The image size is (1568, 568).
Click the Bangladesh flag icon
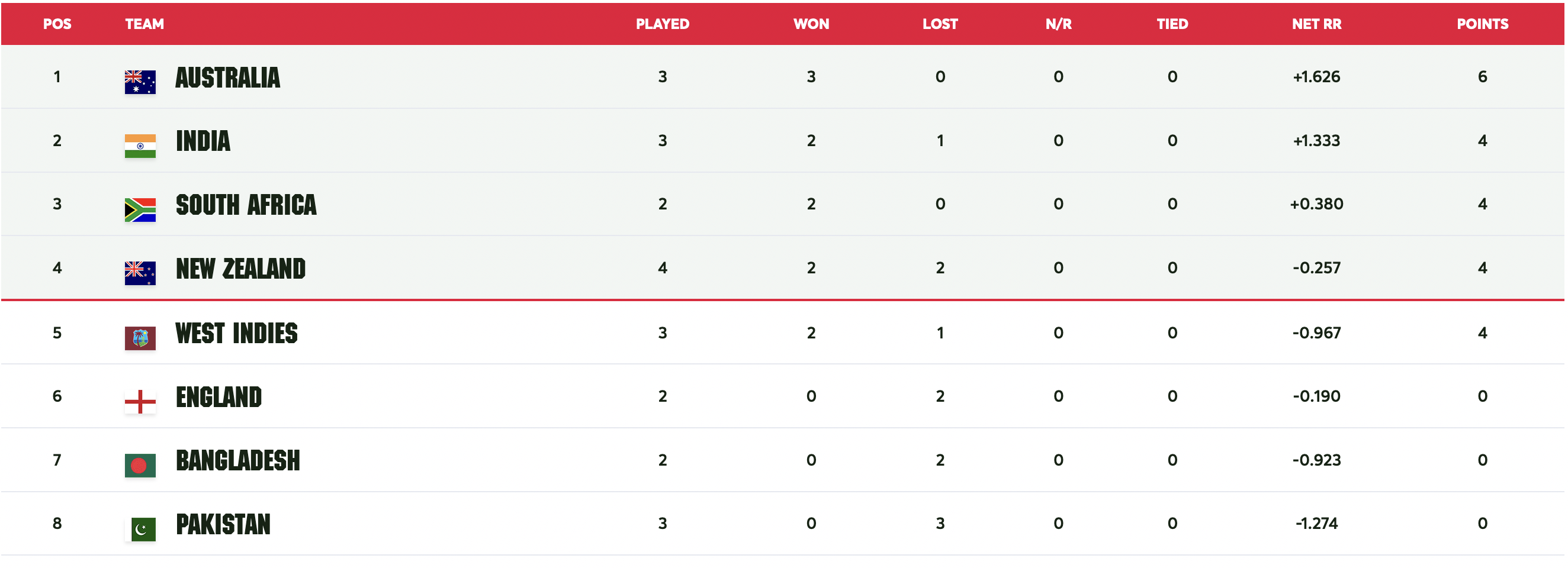[x=140, y=466]
